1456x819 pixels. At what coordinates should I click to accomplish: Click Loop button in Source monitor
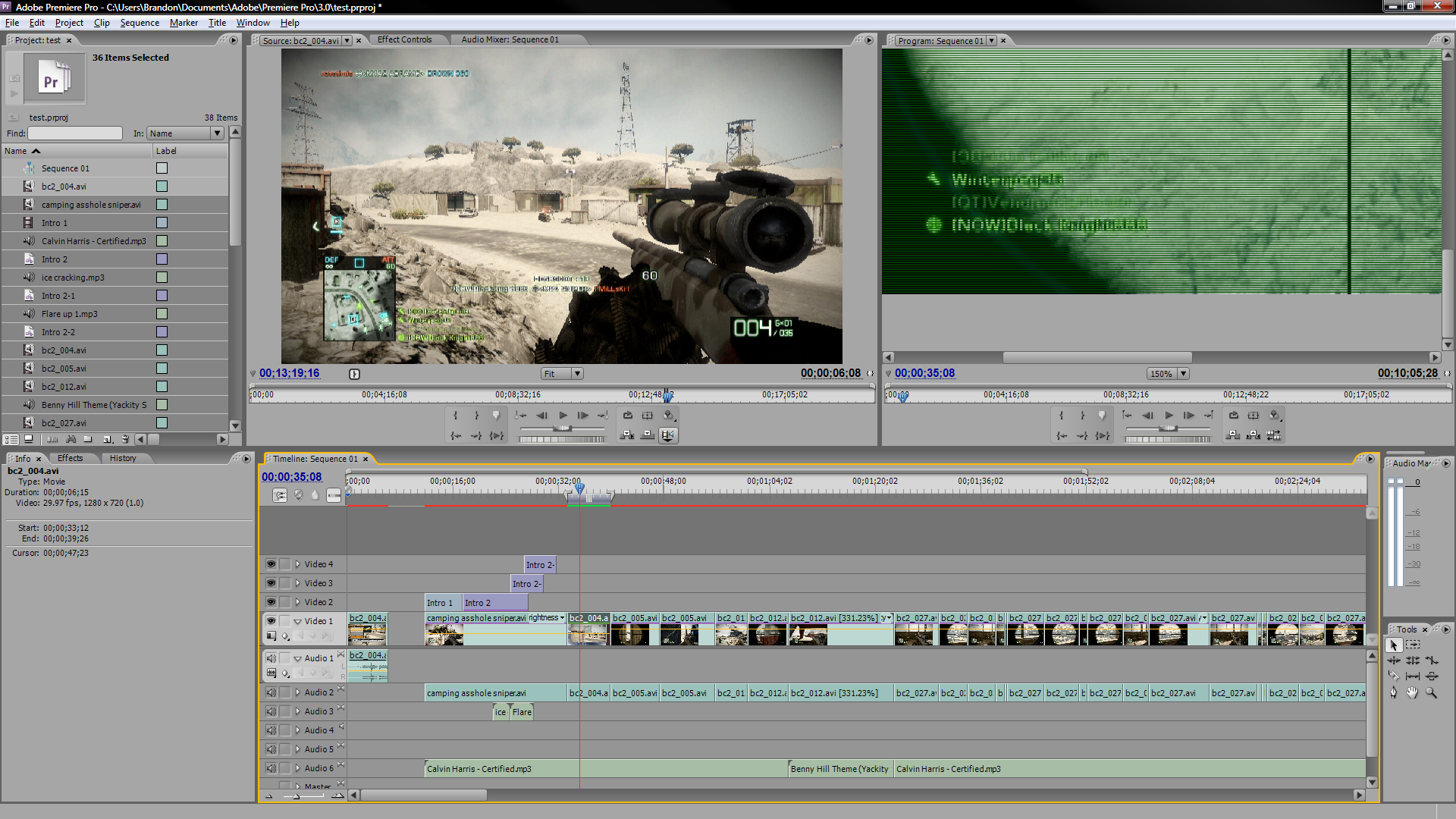pos(627,416)
